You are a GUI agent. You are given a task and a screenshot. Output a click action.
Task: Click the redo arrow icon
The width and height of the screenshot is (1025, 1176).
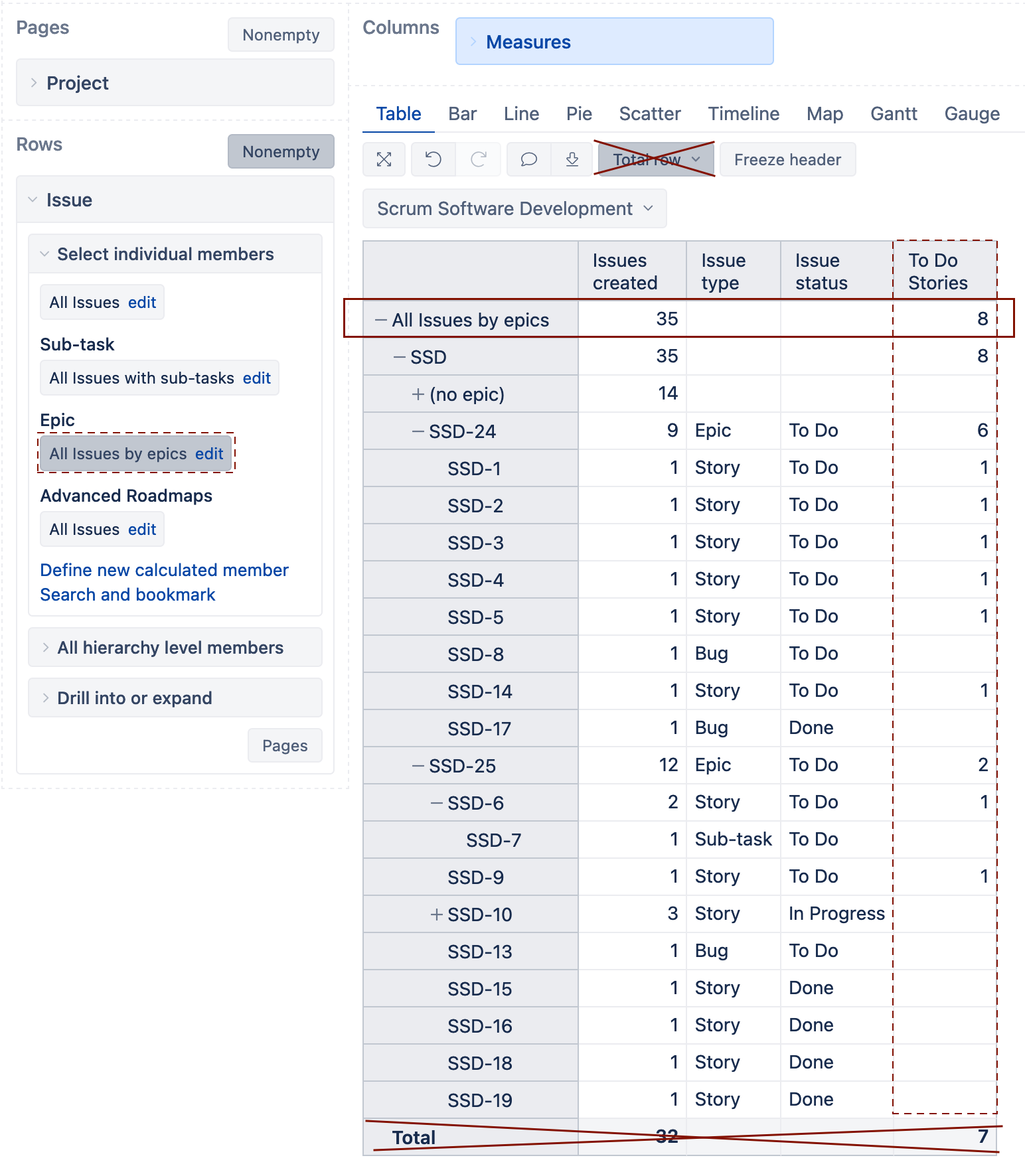coord(479,159)
